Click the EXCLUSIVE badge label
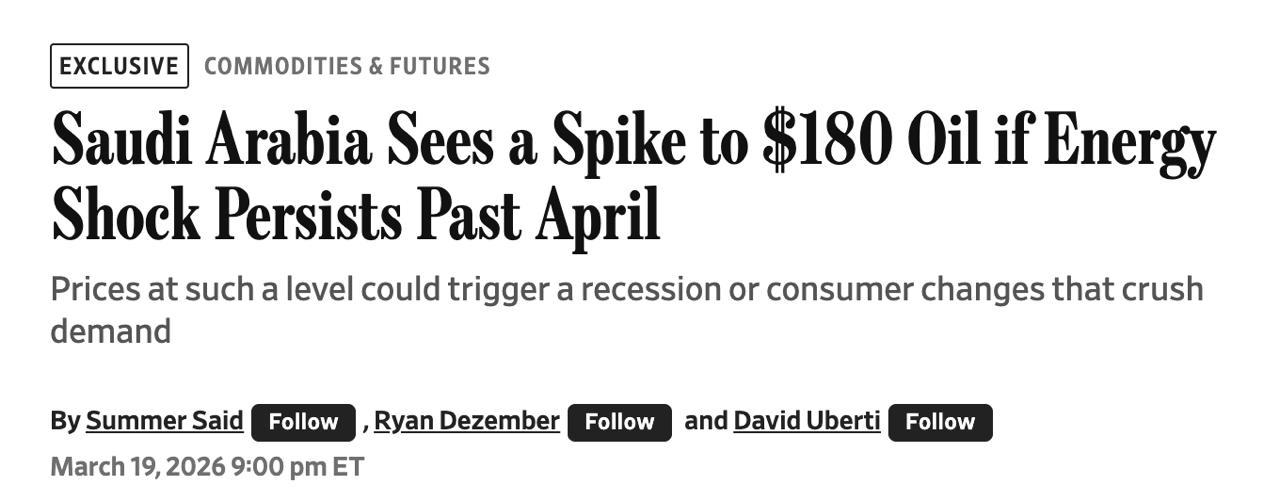The image size is (1280, 501). pyautogui.click(x=119, y=66)
